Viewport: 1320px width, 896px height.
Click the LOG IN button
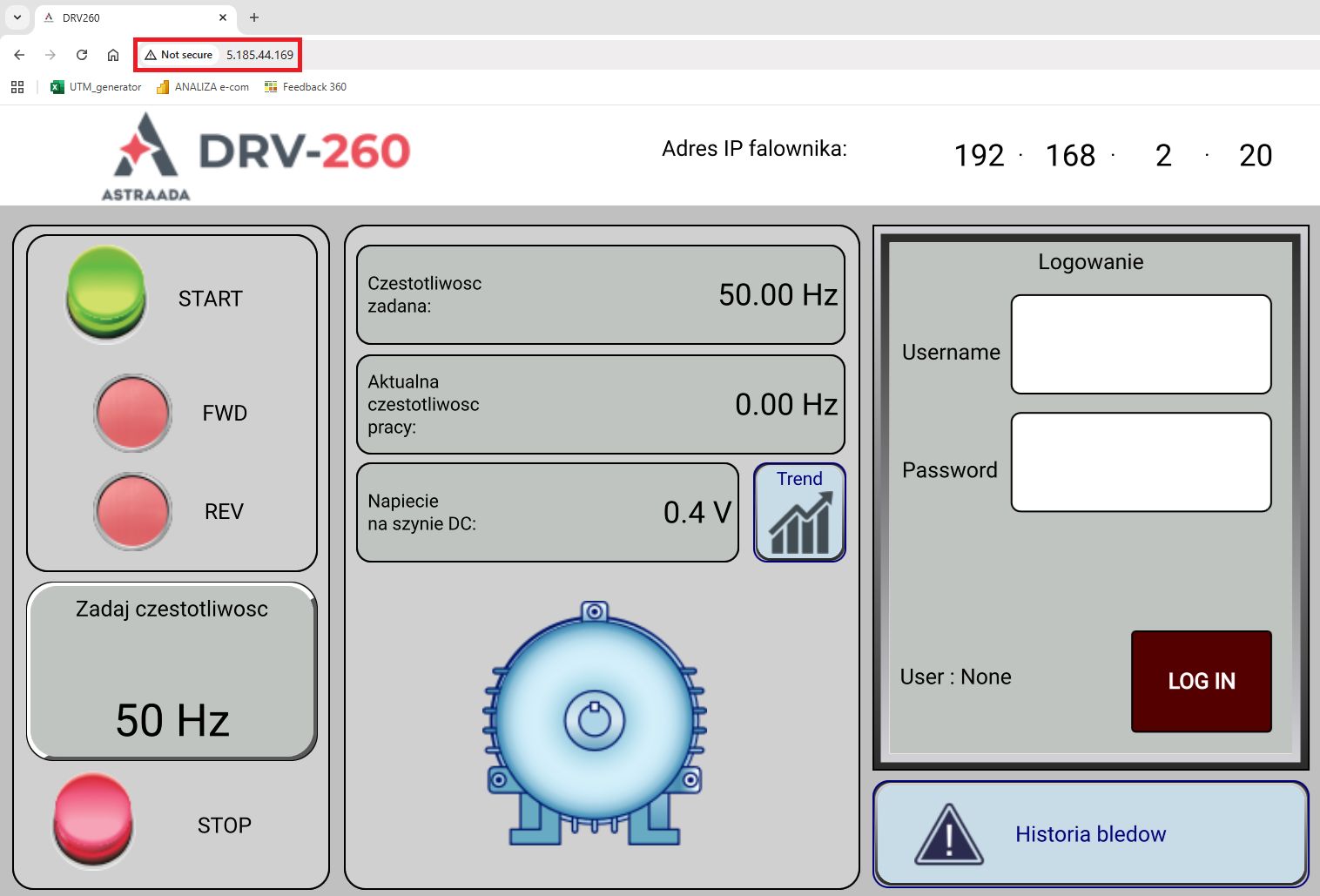coord(1201,681)
